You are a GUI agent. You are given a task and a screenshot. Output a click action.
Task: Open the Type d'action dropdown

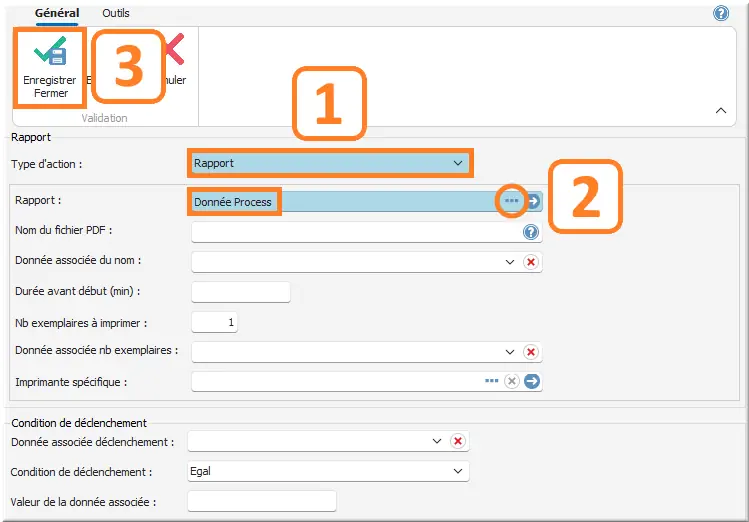point(457,162)
